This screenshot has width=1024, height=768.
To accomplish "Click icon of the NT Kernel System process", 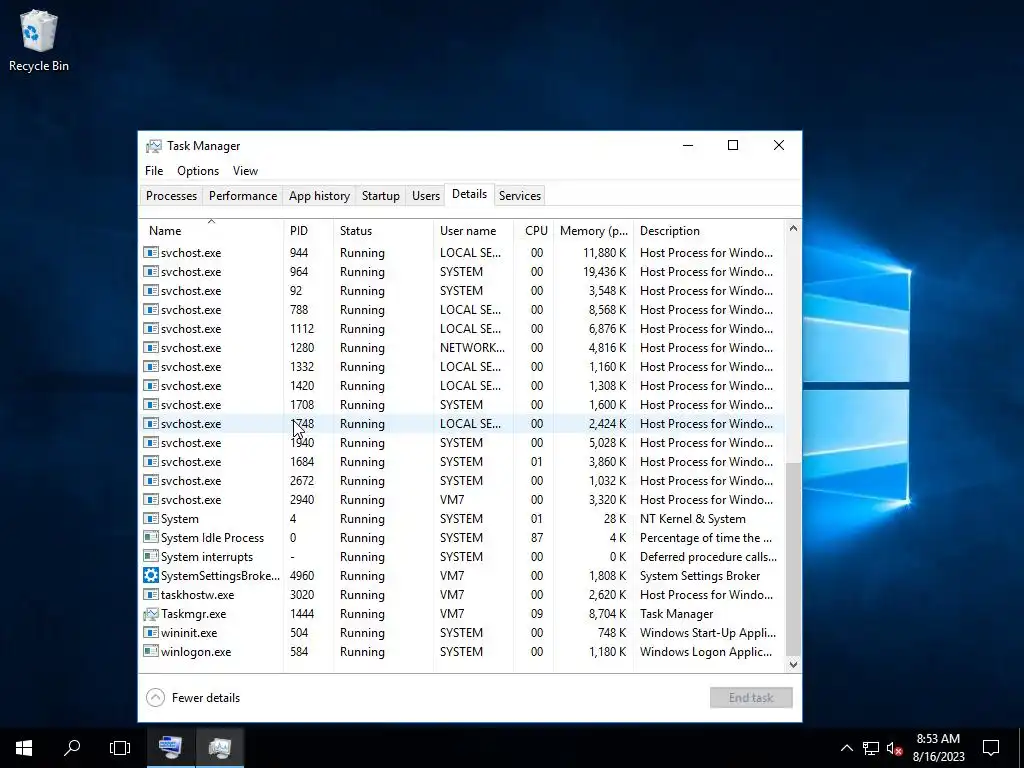I will point(151,519).
